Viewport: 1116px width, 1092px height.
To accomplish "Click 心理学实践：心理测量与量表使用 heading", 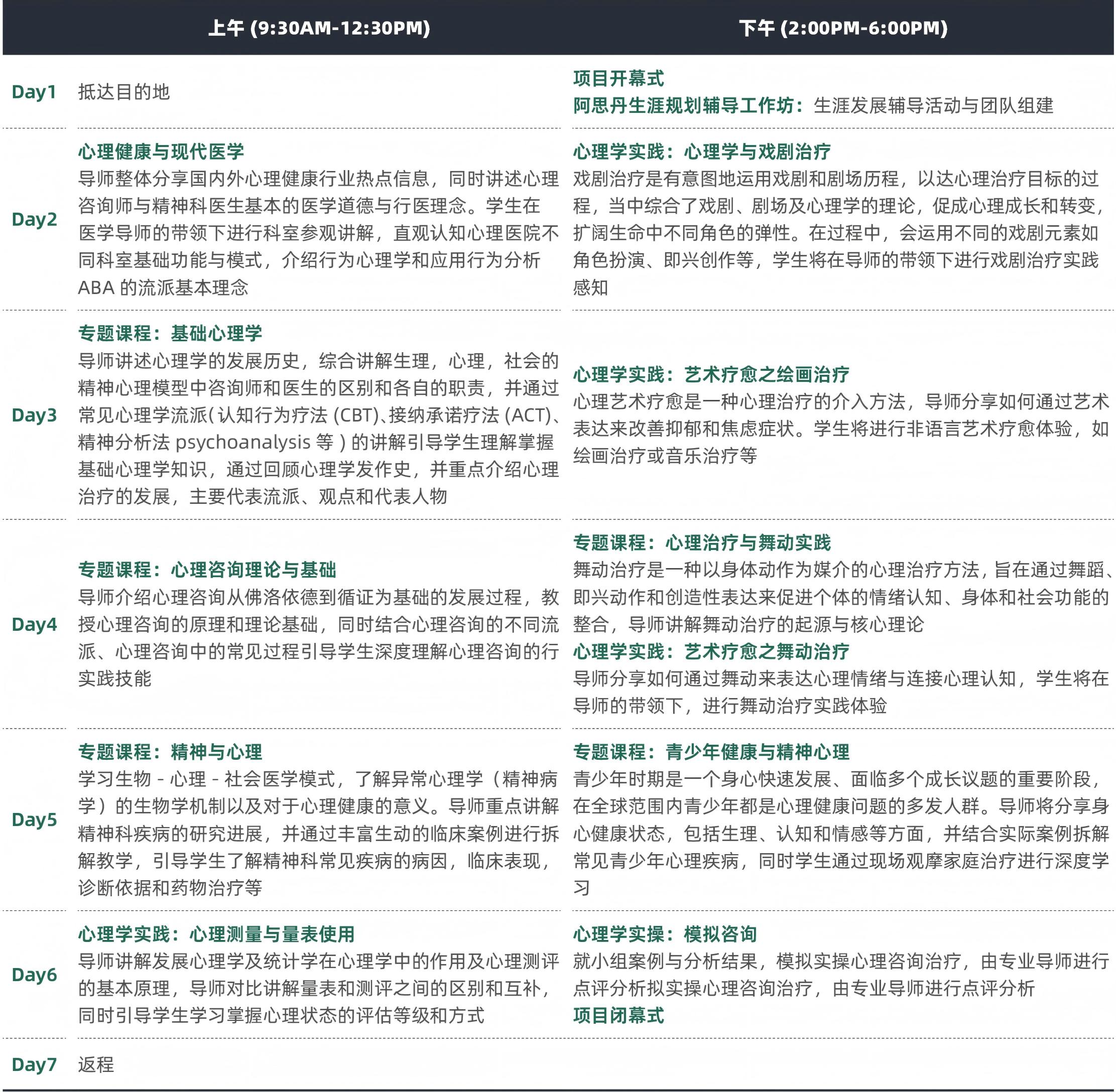I will (x=216, y=934).
